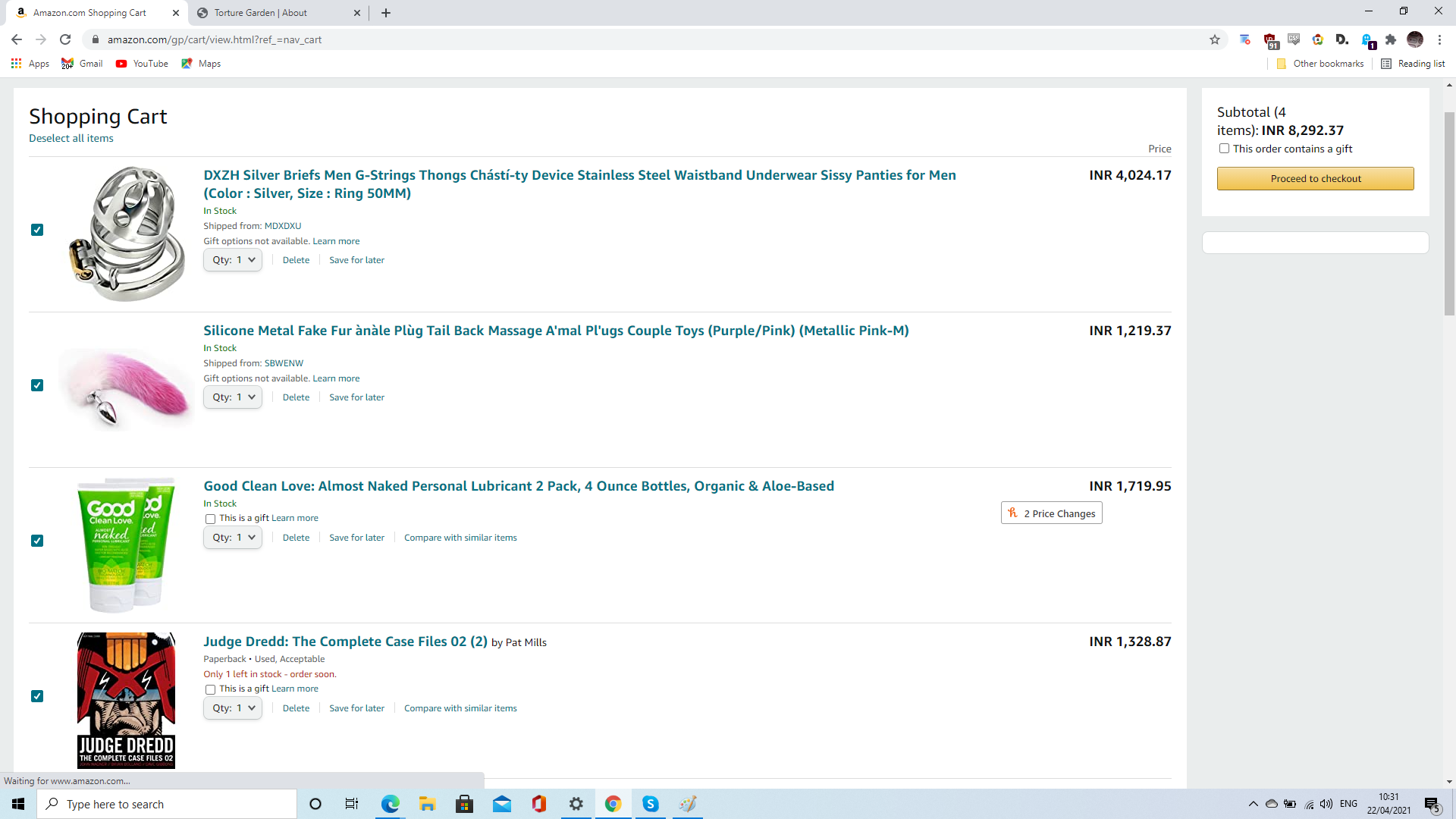Switch to the Amazon.com Shopping Cart tab
Viewport: 1456px width, 819px height.
89,13
